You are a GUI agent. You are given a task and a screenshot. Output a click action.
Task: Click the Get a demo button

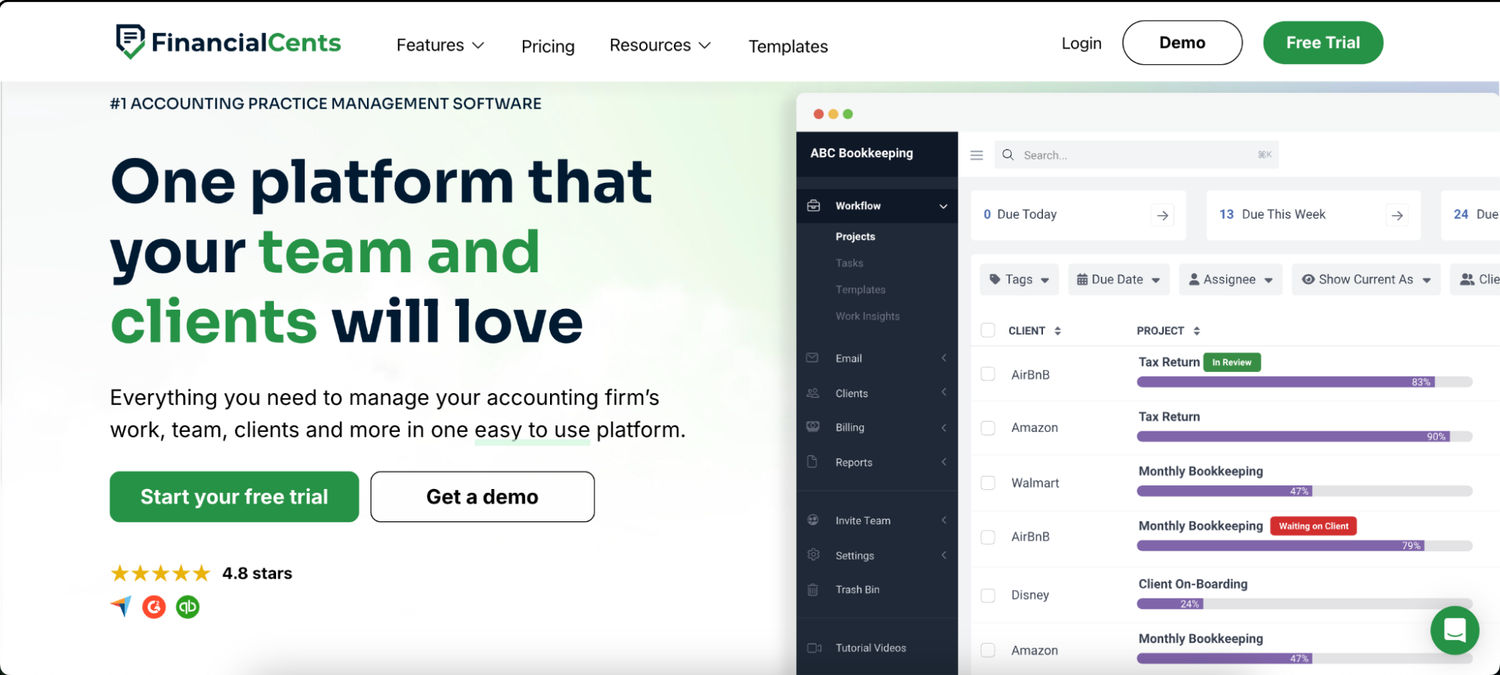coord(482,497)
